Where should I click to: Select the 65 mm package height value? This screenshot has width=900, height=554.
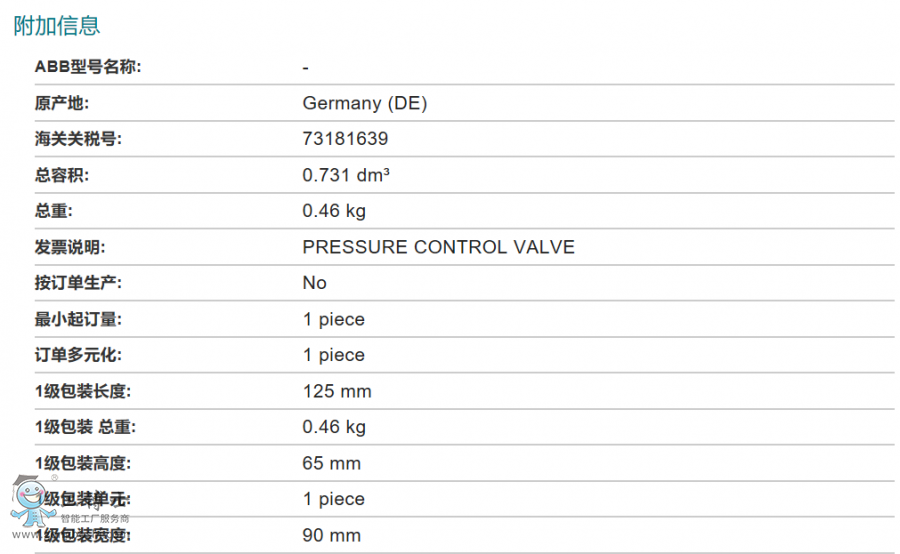tap(332, 463)
